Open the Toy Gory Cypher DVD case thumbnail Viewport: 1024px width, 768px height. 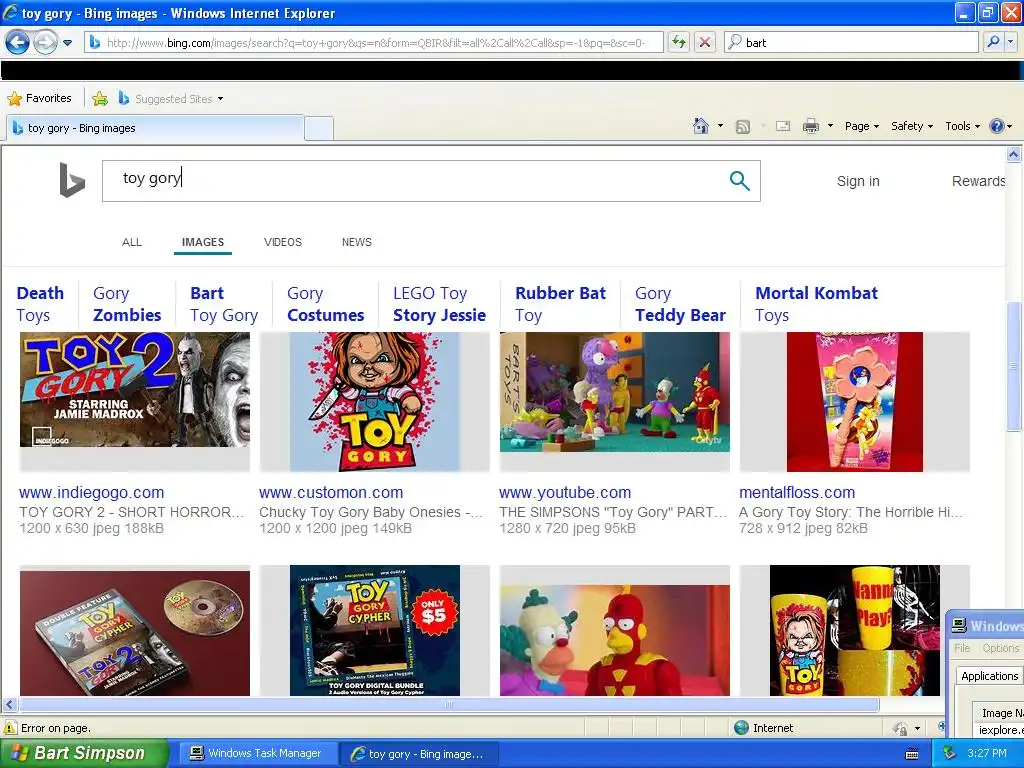(135, 633)
